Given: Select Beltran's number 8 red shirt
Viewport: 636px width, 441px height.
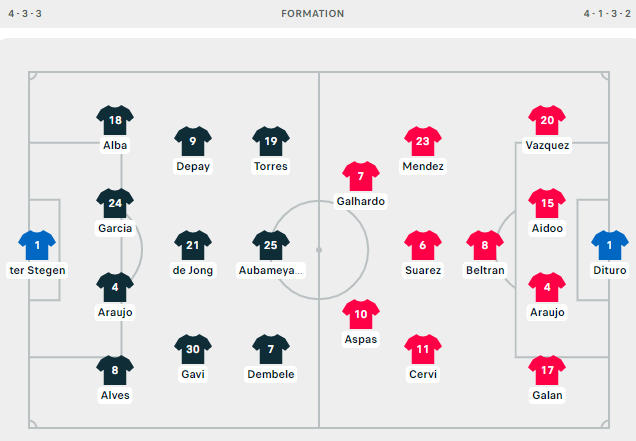Looking at the screenshot, I should pyautogui.click(x=485, y=245).
